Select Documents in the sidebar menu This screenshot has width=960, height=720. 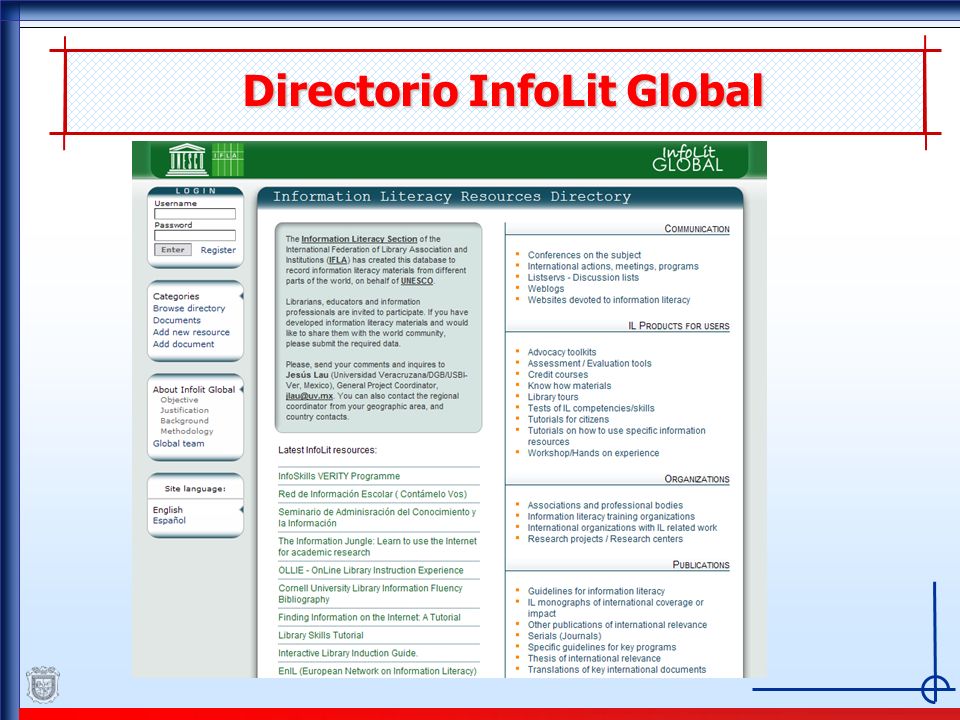[x=176, y=320]
